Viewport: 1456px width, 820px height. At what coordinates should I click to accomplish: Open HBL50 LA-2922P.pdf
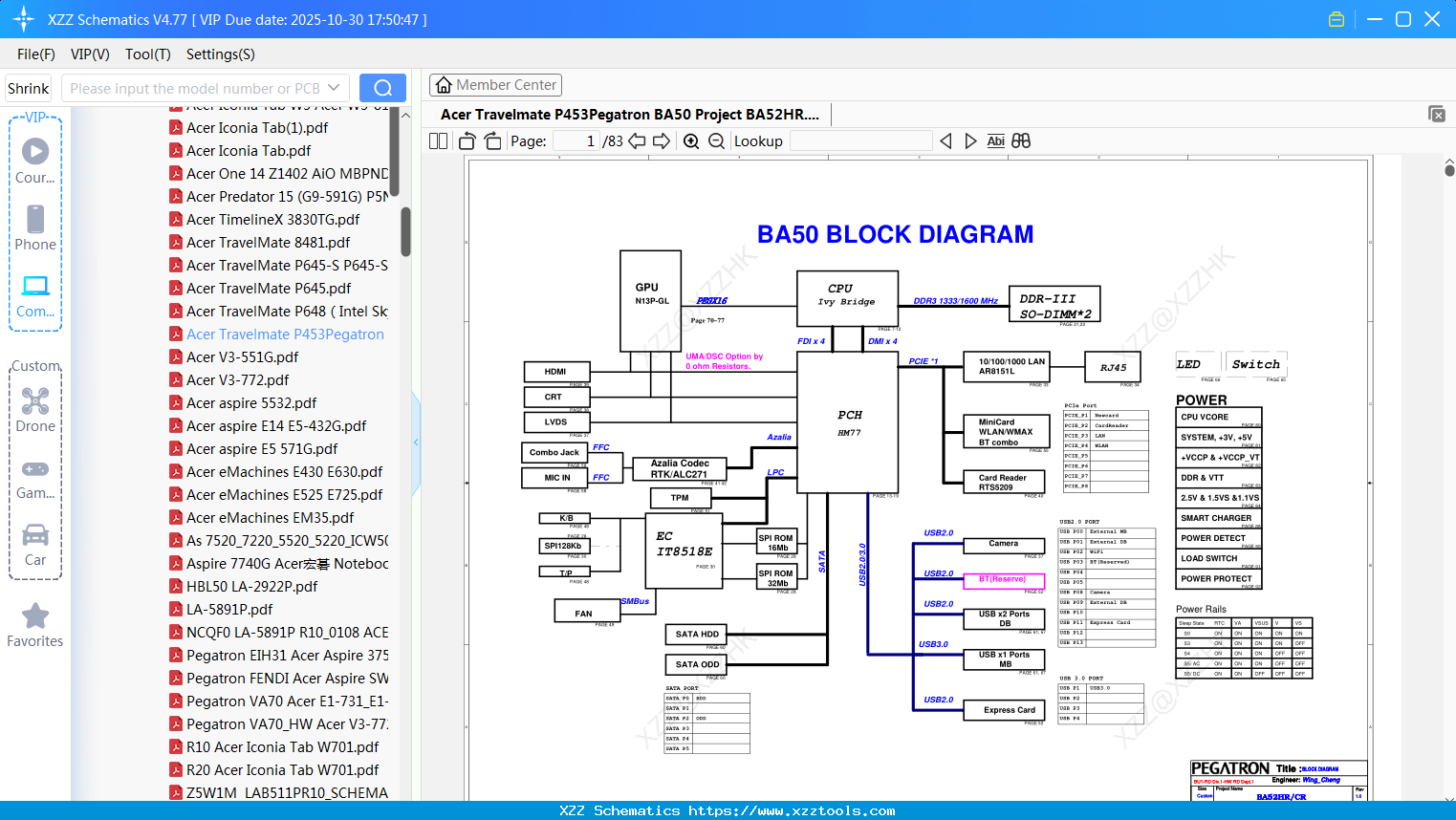(251, 586)
